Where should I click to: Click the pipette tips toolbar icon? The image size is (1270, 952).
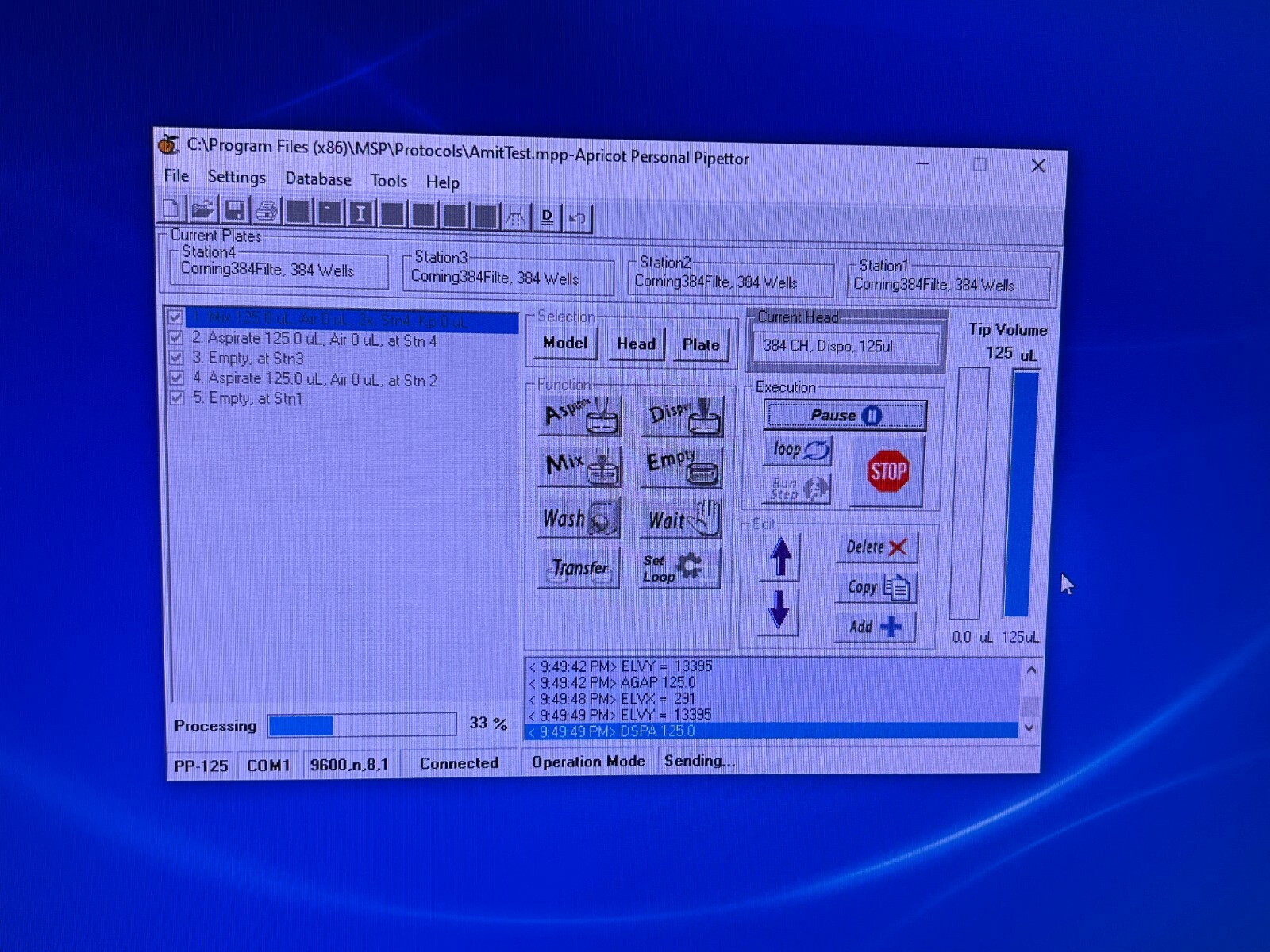(x=516, y=217)
